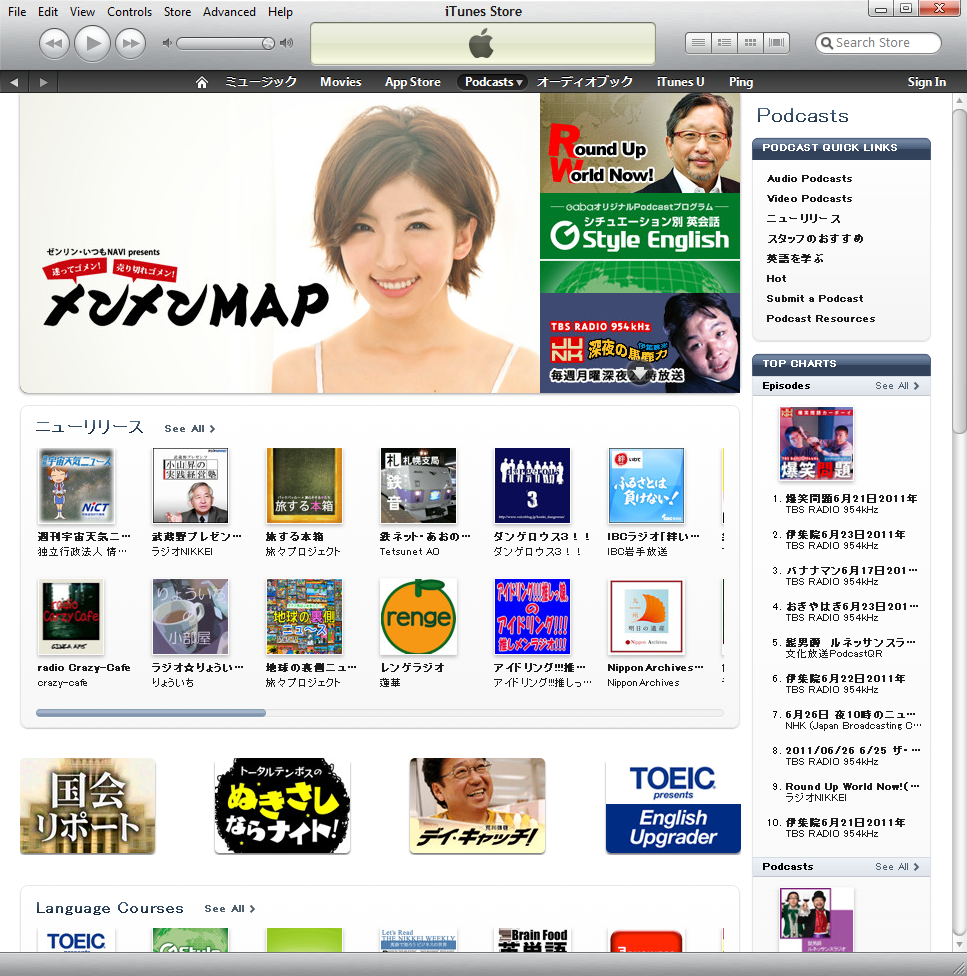Go back with the left arrow
The image size is (967, 976).
(x=14, y=82)
